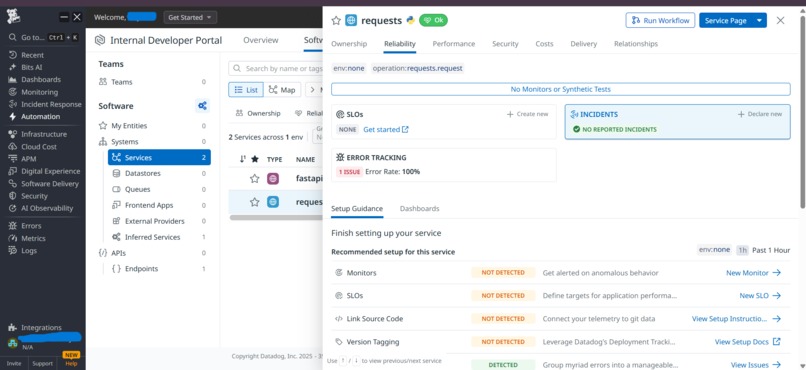Screen dimensions: 806x370
Task: Click the Software settings gears icon
Action: pos(203,106)
